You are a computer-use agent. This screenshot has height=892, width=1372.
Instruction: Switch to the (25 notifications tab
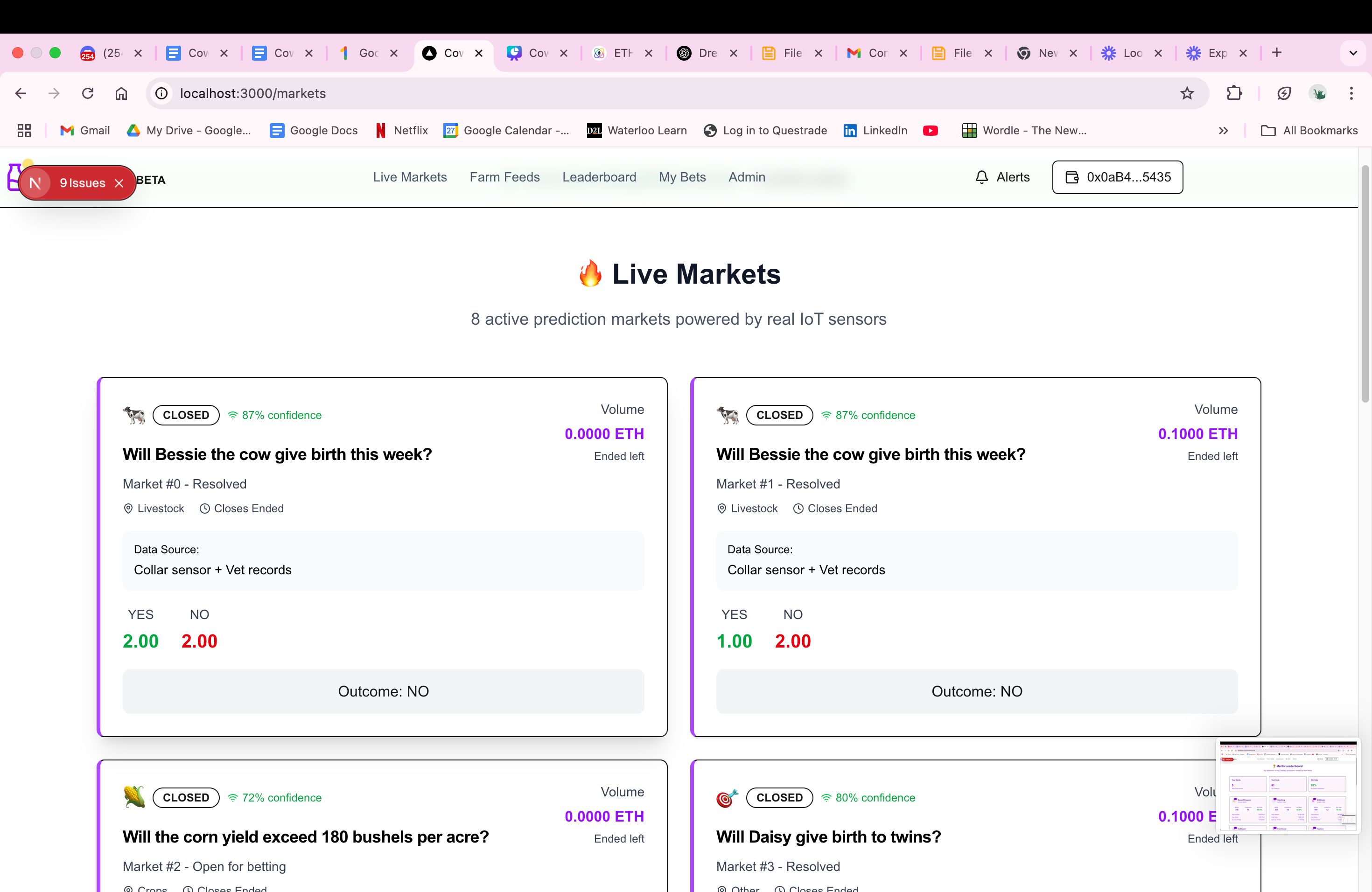tap(111, 53)
